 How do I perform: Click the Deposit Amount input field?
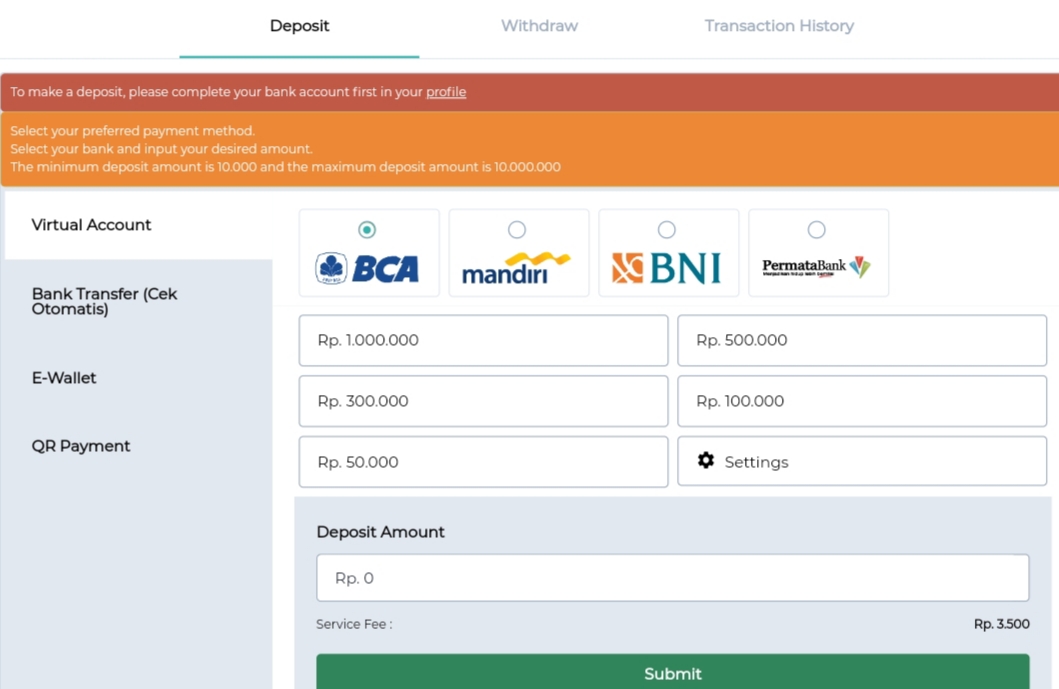pyautogui.click(x=673, y=578)
